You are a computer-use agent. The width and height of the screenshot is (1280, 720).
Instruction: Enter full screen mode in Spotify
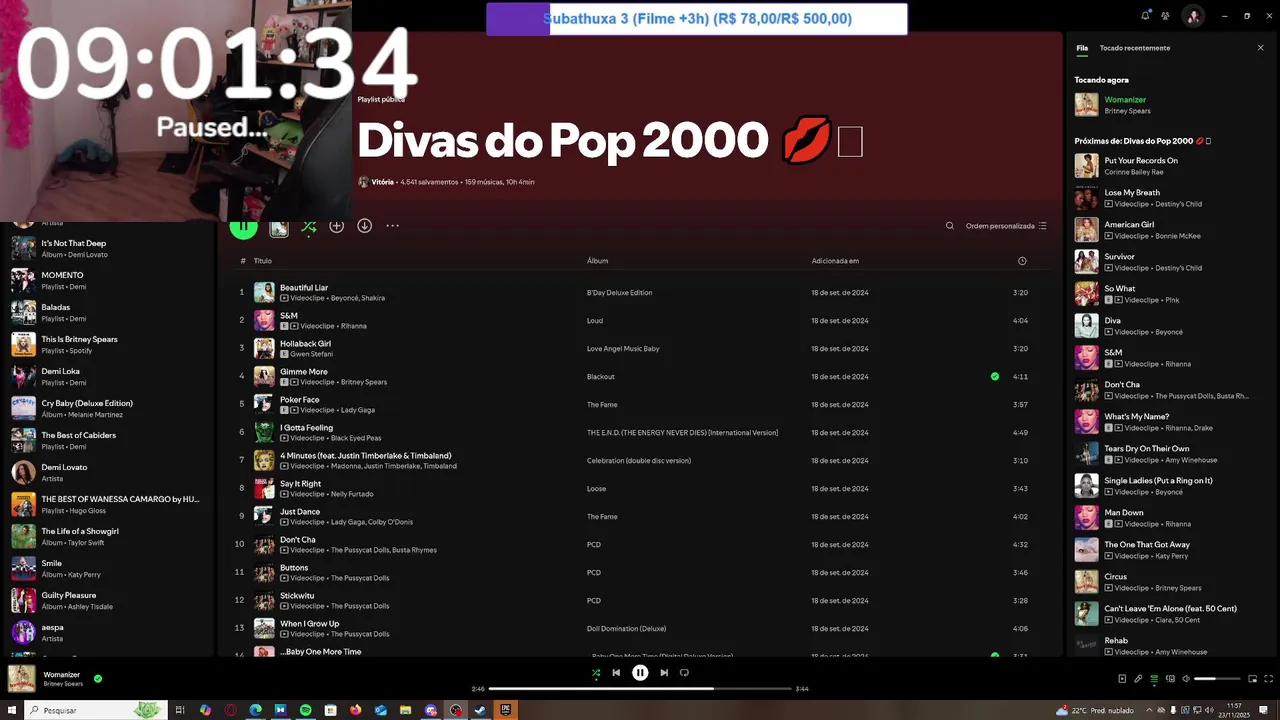tap(1267, 679)
